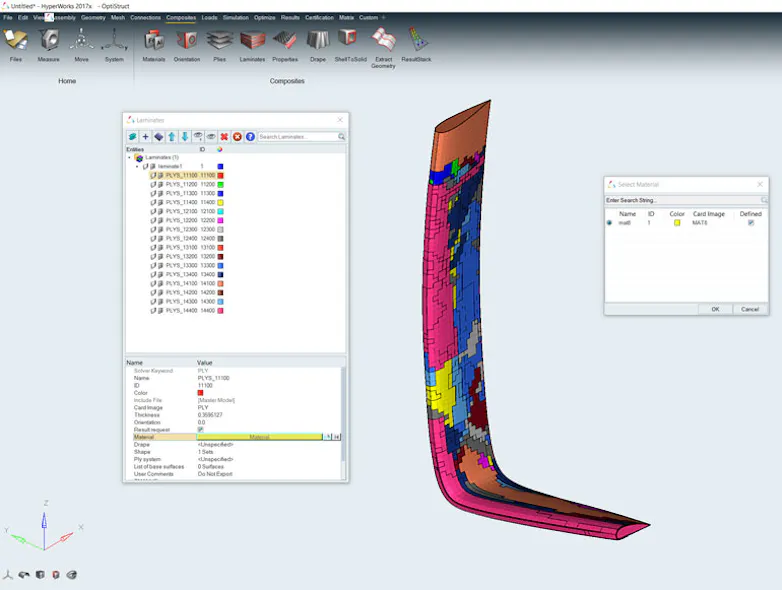
Task: Collapse the laminate1 tree node
Action: 137,167
